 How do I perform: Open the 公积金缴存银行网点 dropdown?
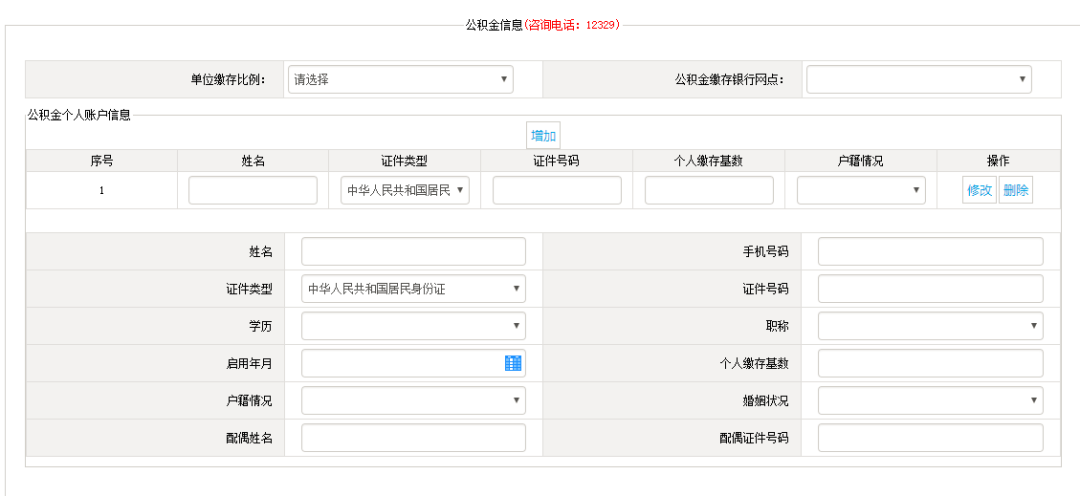click(x=919, y=79)
